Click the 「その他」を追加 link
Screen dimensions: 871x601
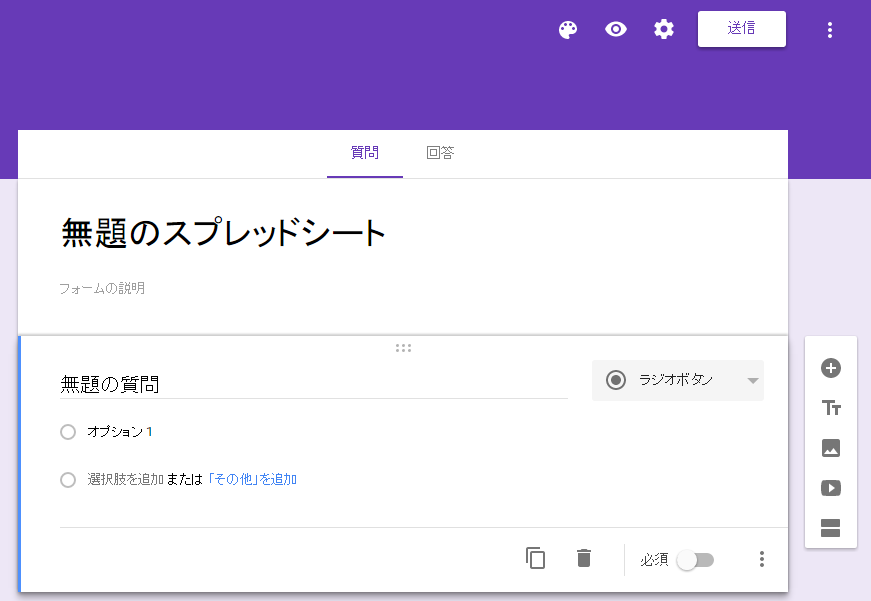click(252, 479)
